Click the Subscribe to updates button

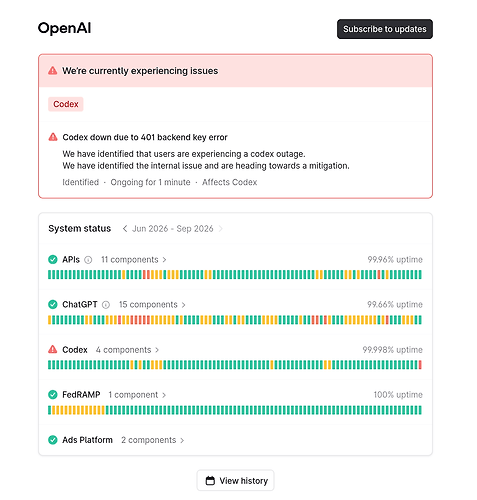click(385, 29)
